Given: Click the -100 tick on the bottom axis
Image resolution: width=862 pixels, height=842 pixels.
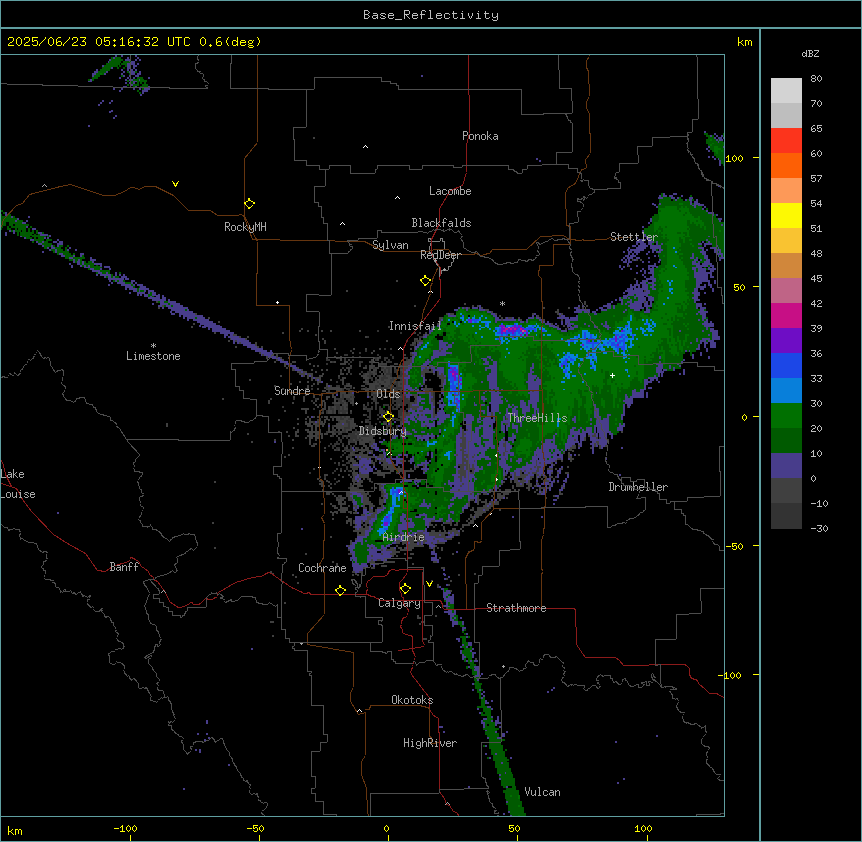Looking at the screenshot, I should click(125, 828).
